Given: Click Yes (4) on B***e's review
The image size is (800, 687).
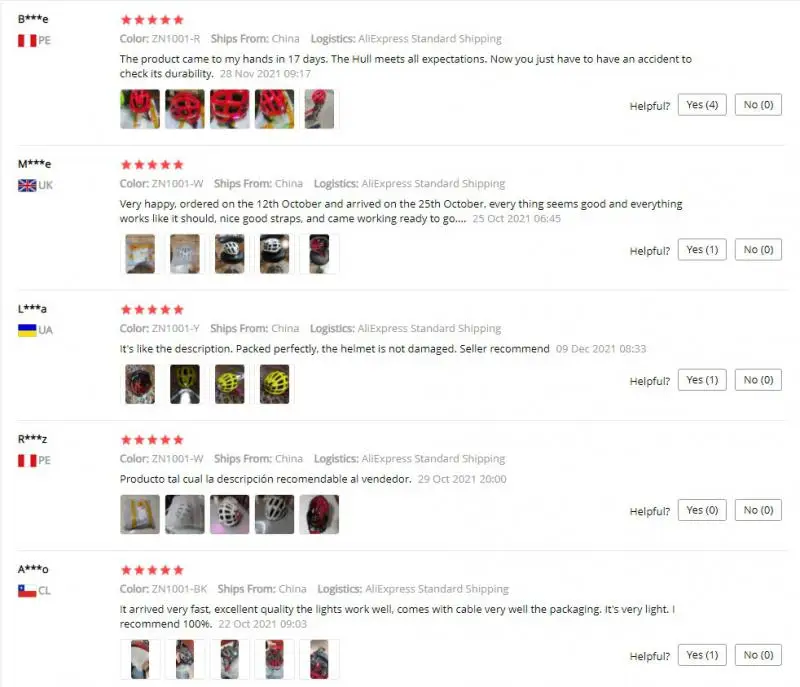Looking at the screenshot, I should (x=702, y=105).
